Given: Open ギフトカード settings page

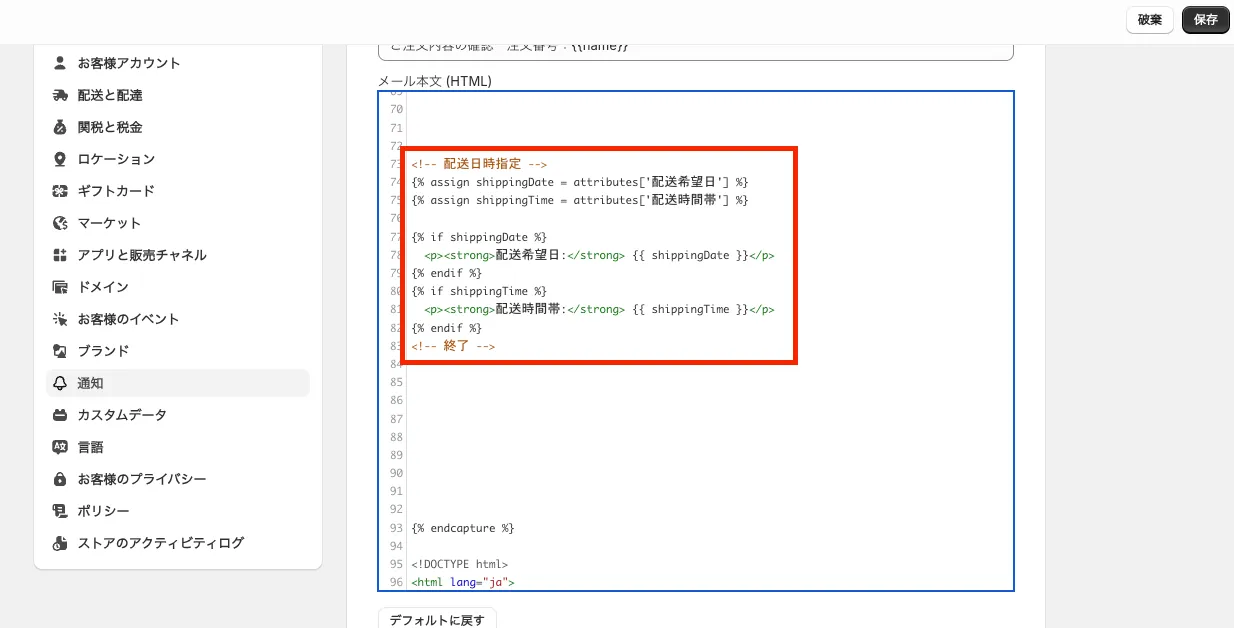Looking at the screenshot, I should [x=178, y=191].
